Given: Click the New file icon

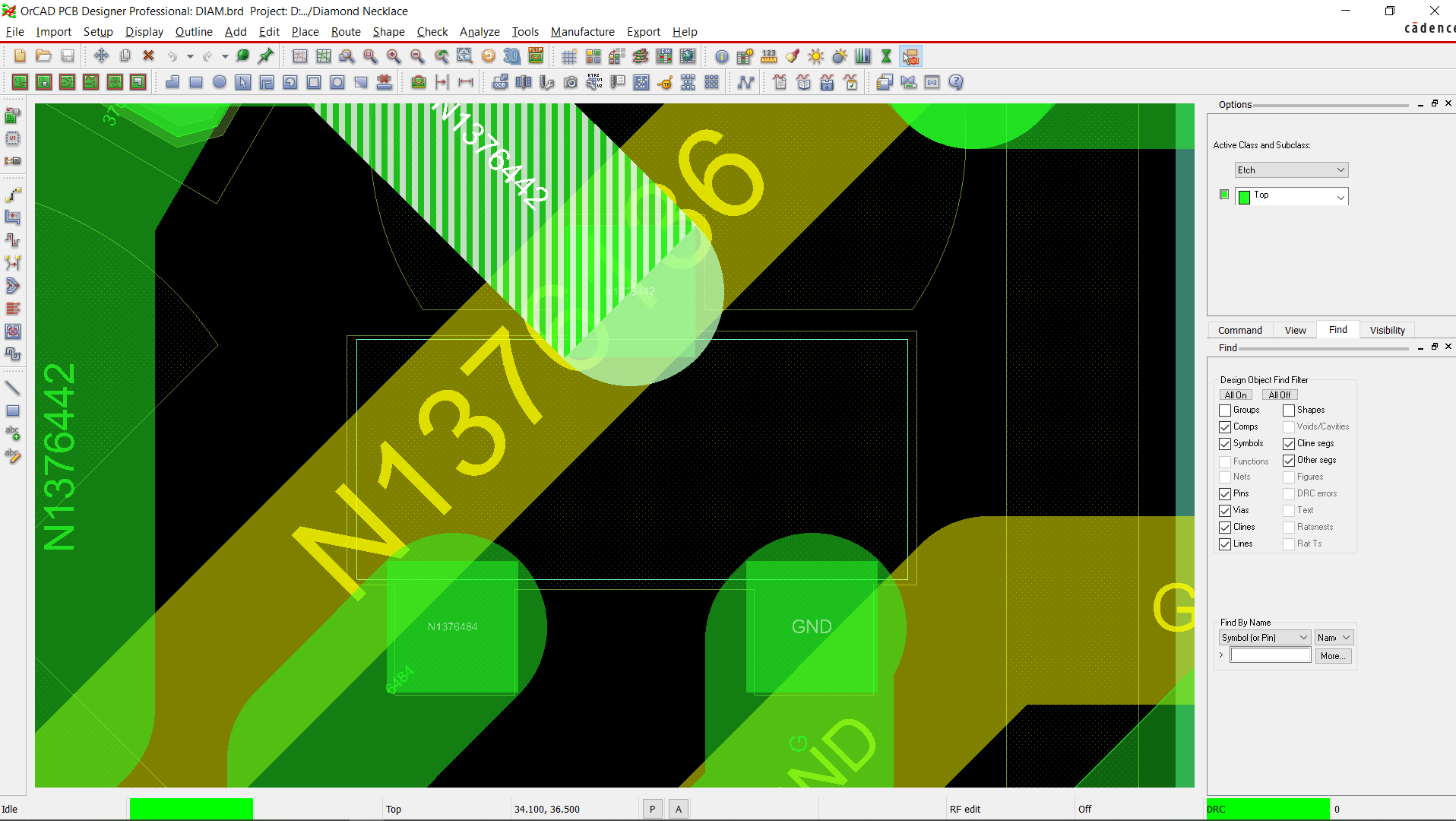Looking at the screenshot, I should [x=20, y=55].
